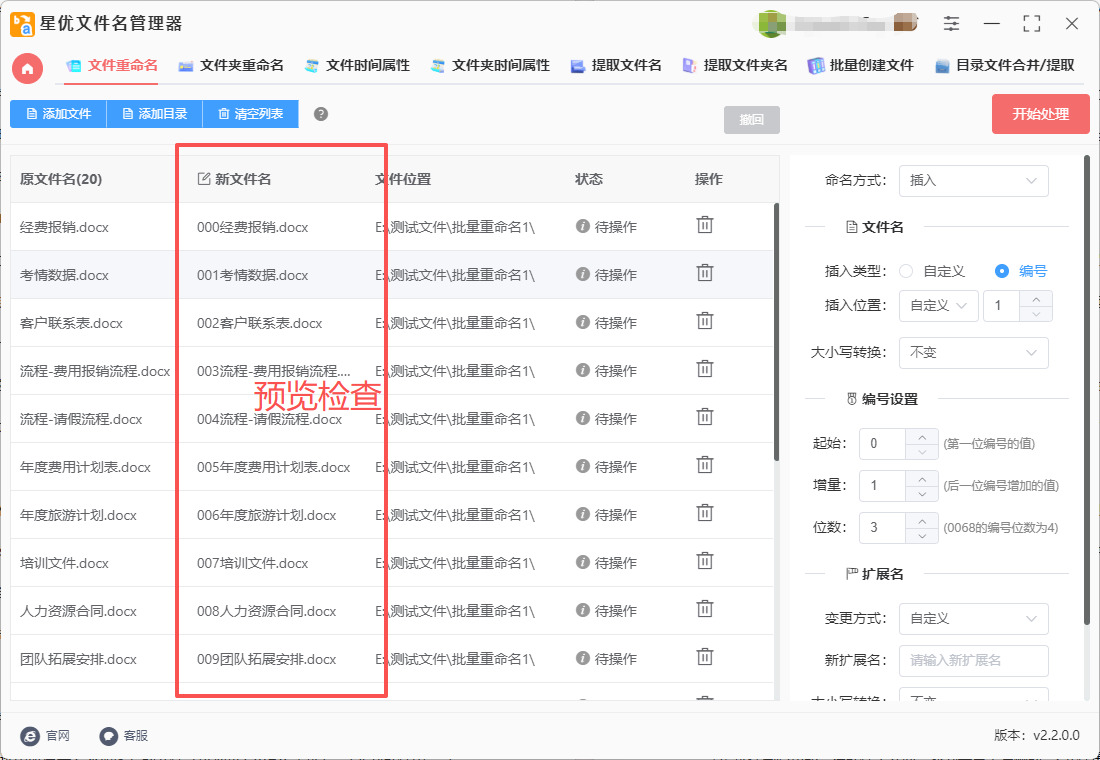Viewport: 1100px width, 760px height.
Task: Go to the 提取文件名 tab
Action: pos(616,66)
